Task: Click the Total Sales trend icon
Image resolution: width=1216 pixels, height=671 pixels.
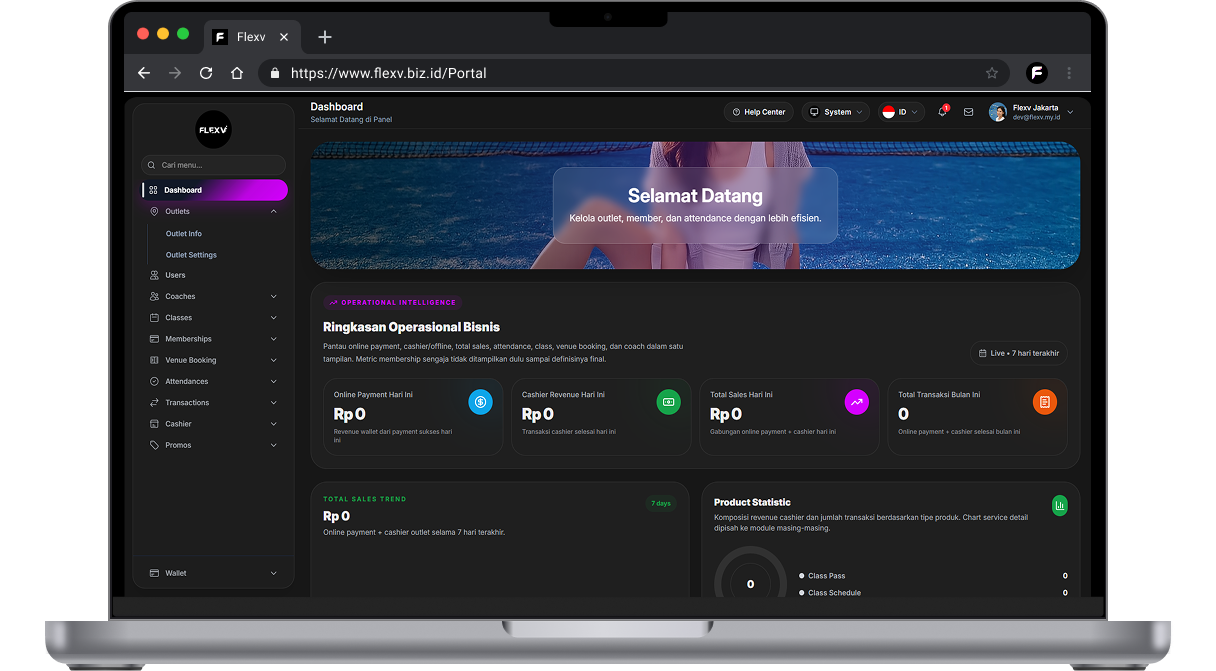Action: [857, 402]
